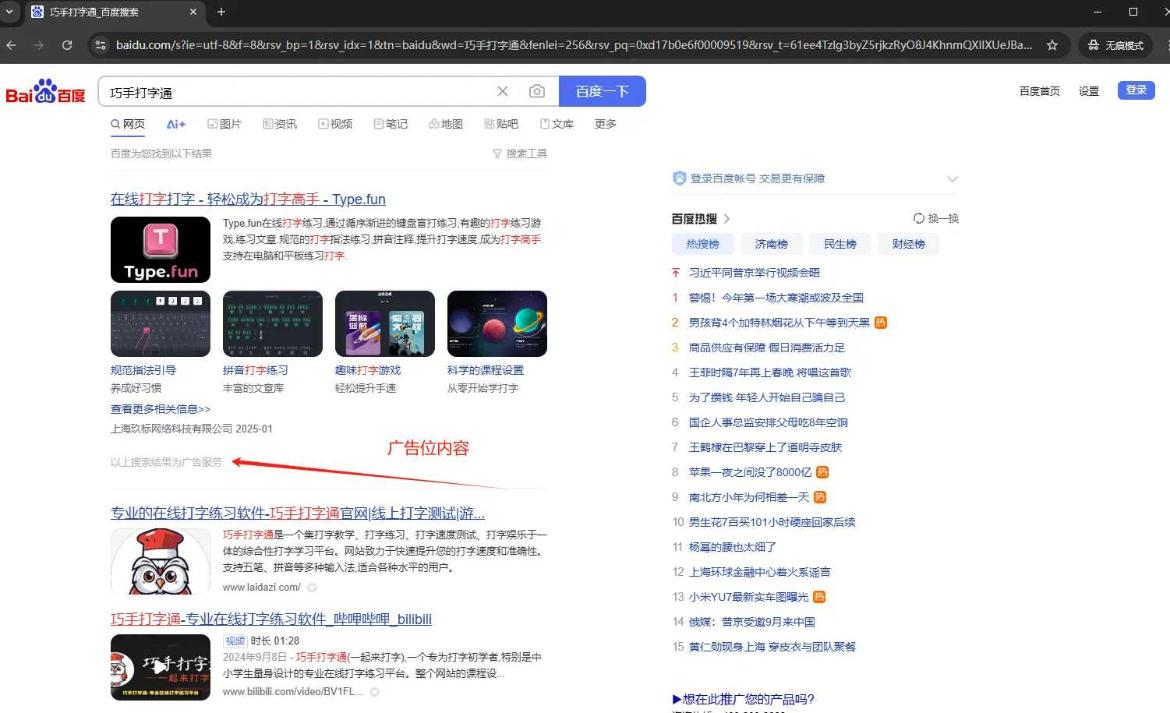Open hot topic 苹果一夜之间没了8000亿
Image resolution: width=1170 pixels, height=713 pixels.
tap(750, 472)
